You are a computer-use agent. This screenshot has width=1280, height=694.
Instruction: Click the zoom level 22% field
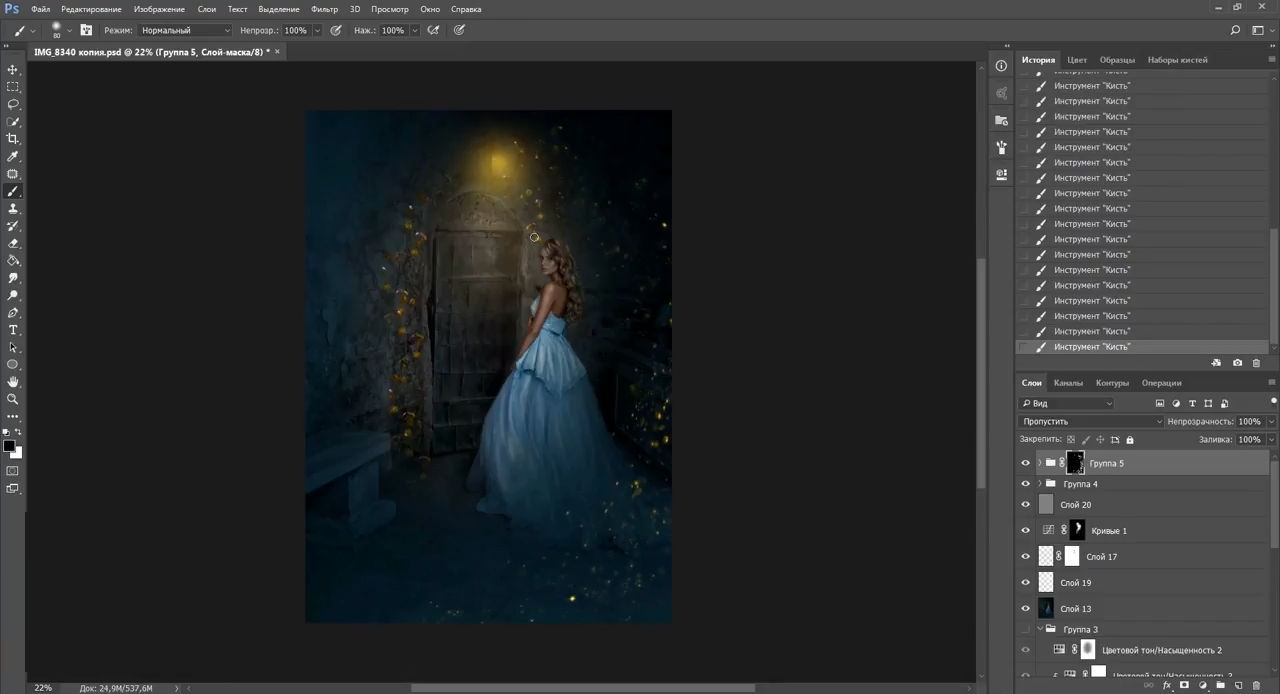click(43, 688)
